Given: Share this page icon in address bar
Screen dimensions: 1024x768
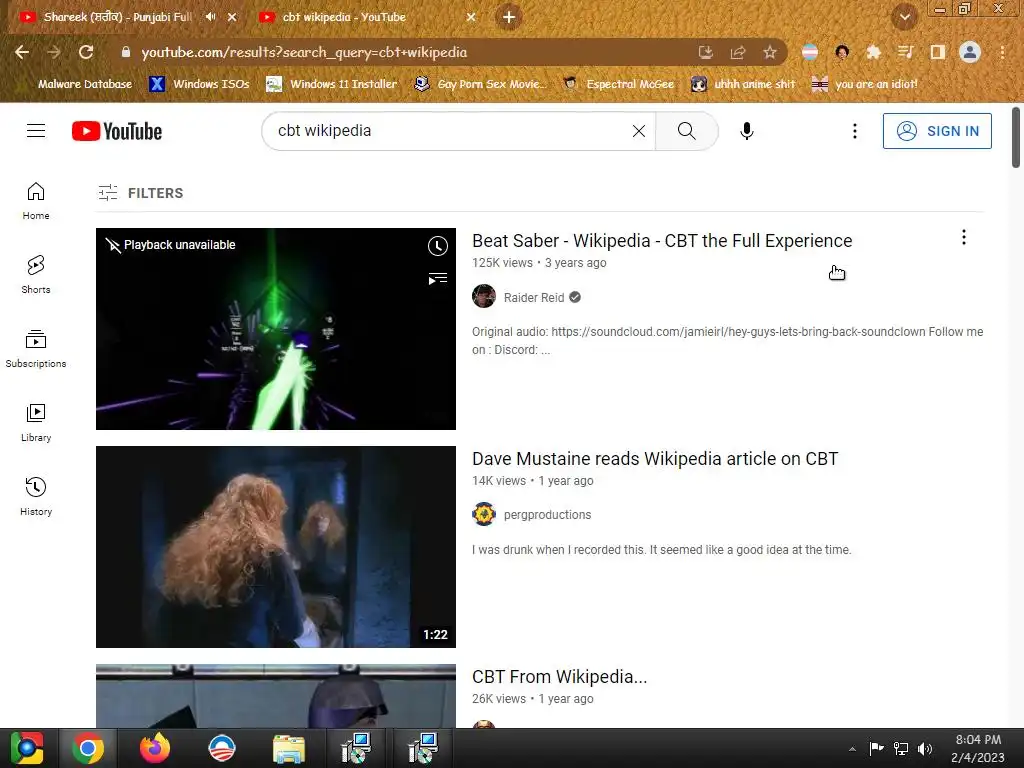Looking at the screenshot, I should pyautogui.click(x=738, y=52).
